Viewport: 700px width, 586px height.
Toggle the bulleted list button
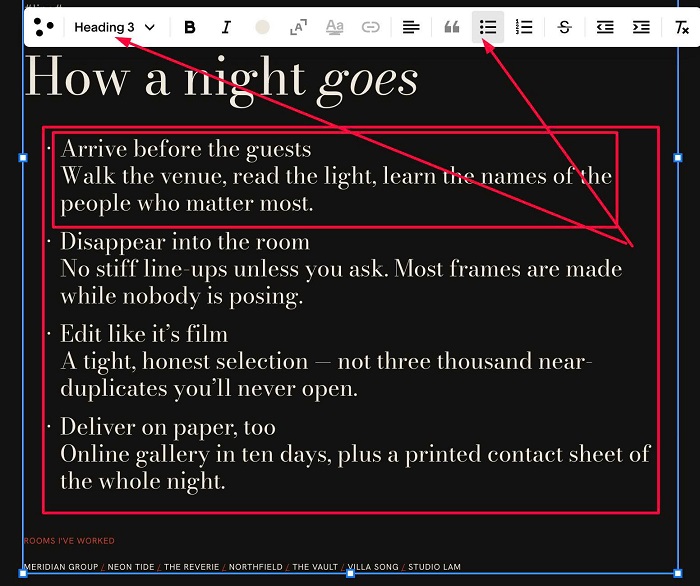[488, 27]
